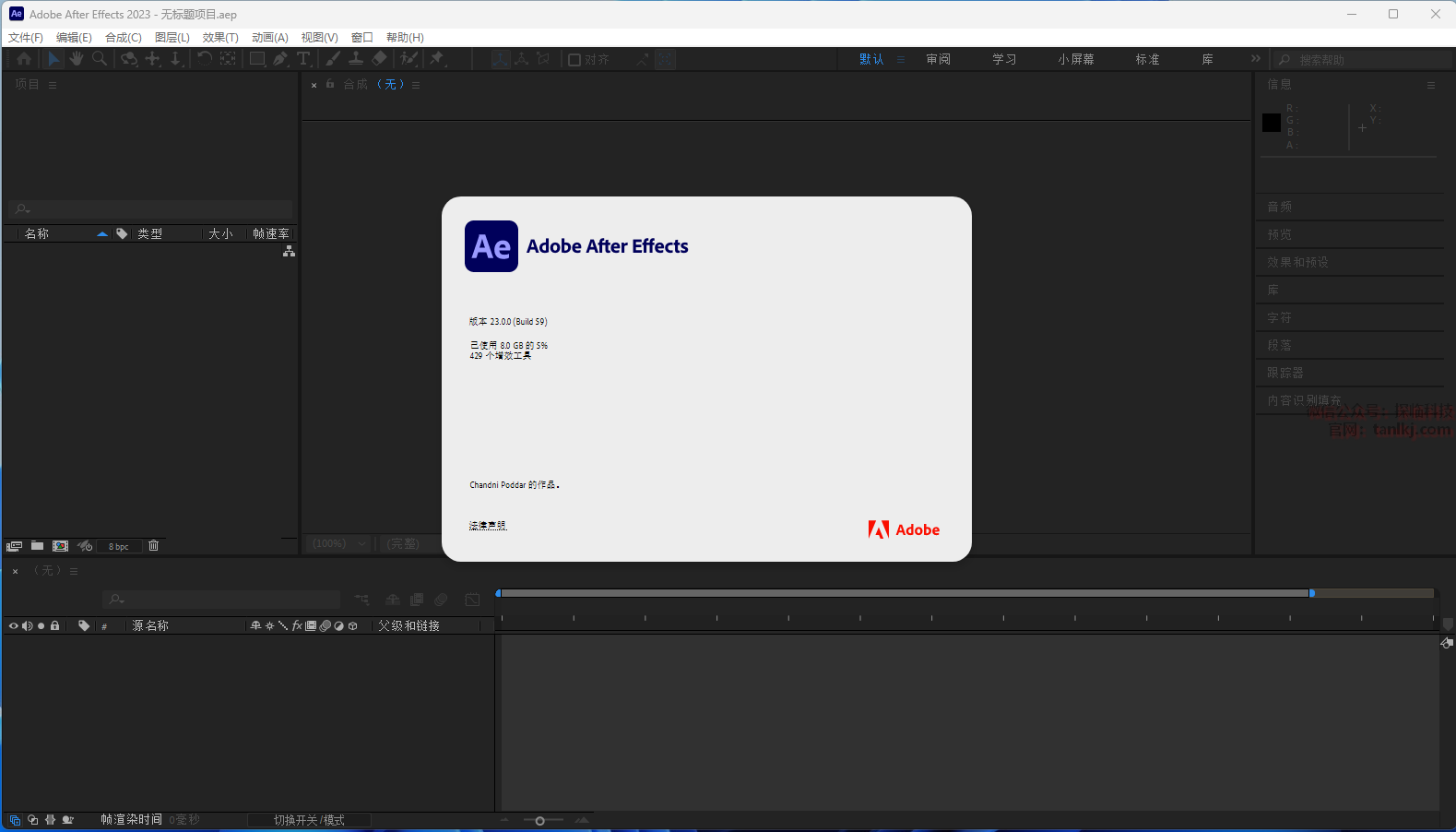The height and width of the screenshot is (832, 1456).
Task: Switch to the 学习 workspace tab
Action: [1004, 59]
